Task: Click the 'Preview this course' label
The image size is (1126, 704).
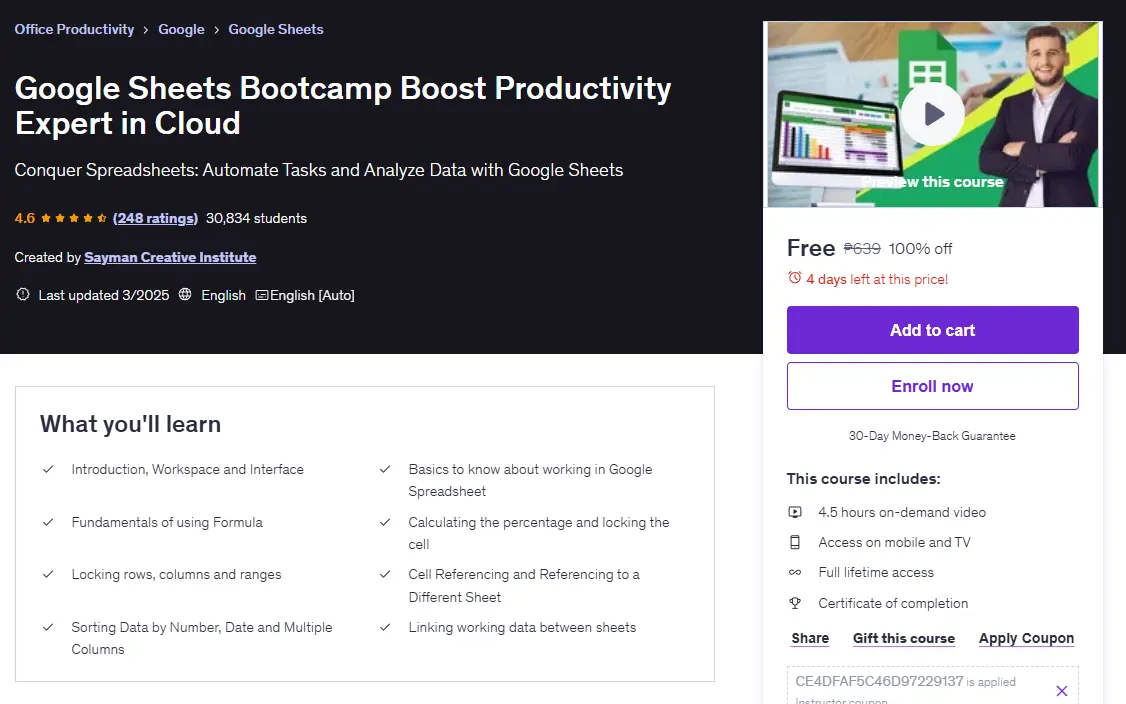Action: [932, 182]
